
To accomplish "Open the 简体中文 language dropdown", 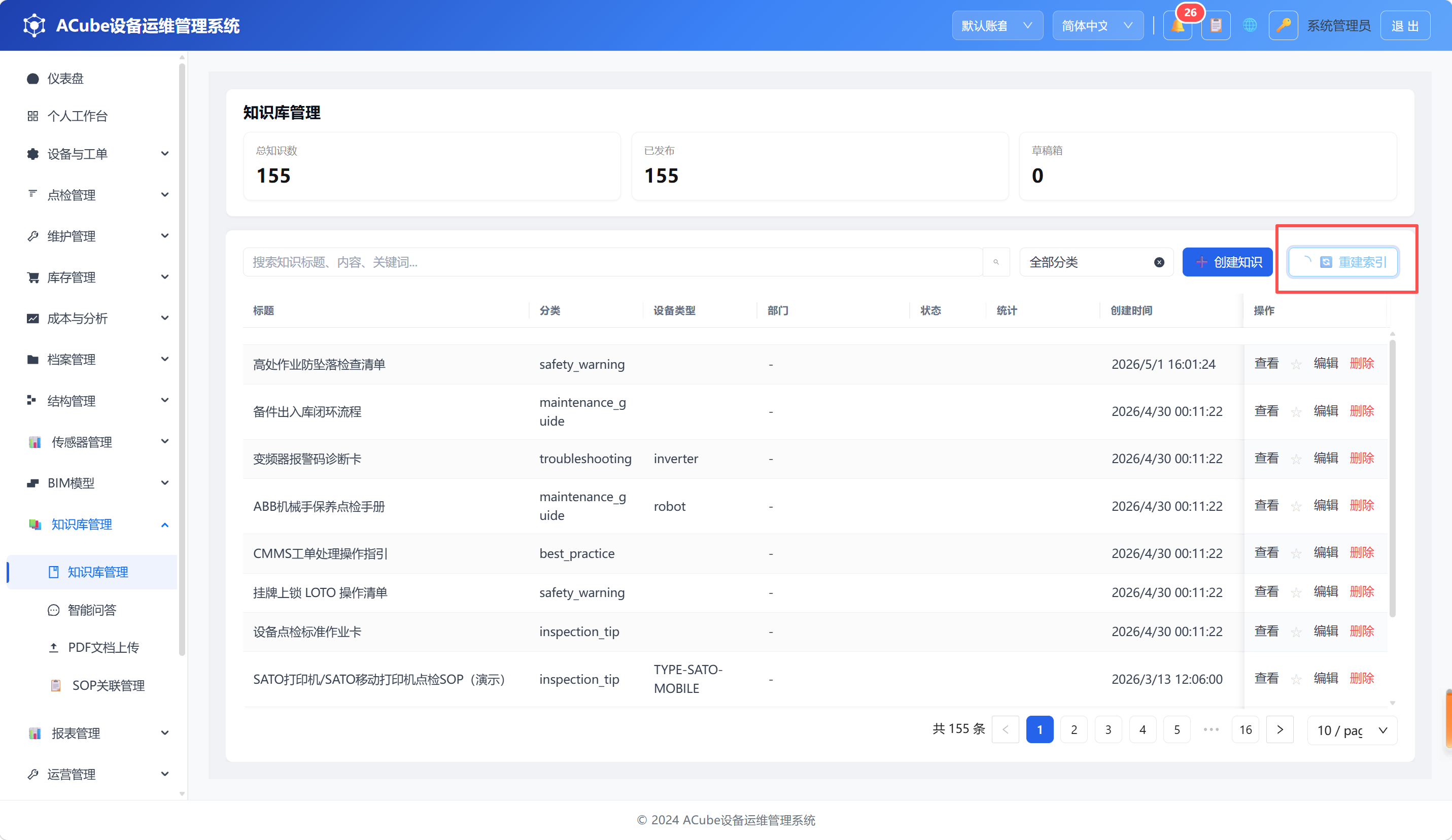I will (x=1098, y=25).
